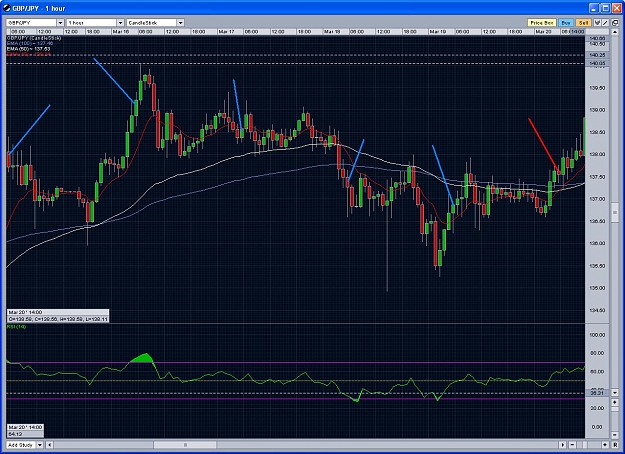Click the 137.00 price axis label
The width and height of the screenshot is (625, 454).
(x=597, y=199)
